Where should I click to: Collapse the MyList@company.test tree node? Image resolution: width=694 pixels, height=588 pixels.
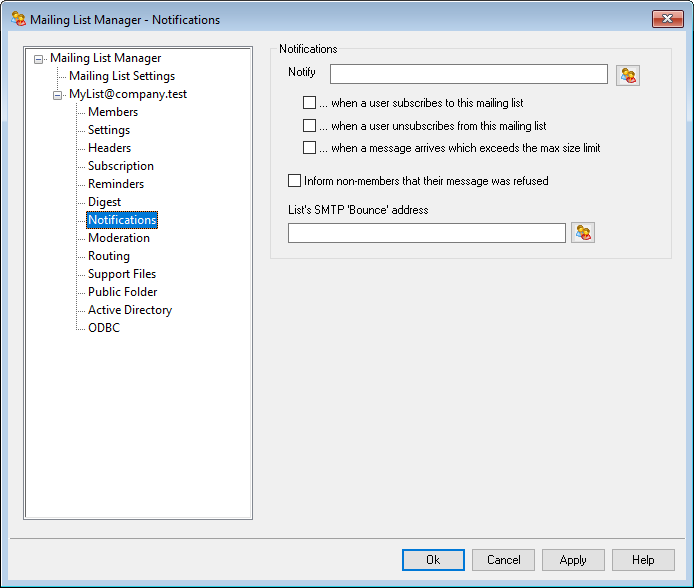coord(57,95)
